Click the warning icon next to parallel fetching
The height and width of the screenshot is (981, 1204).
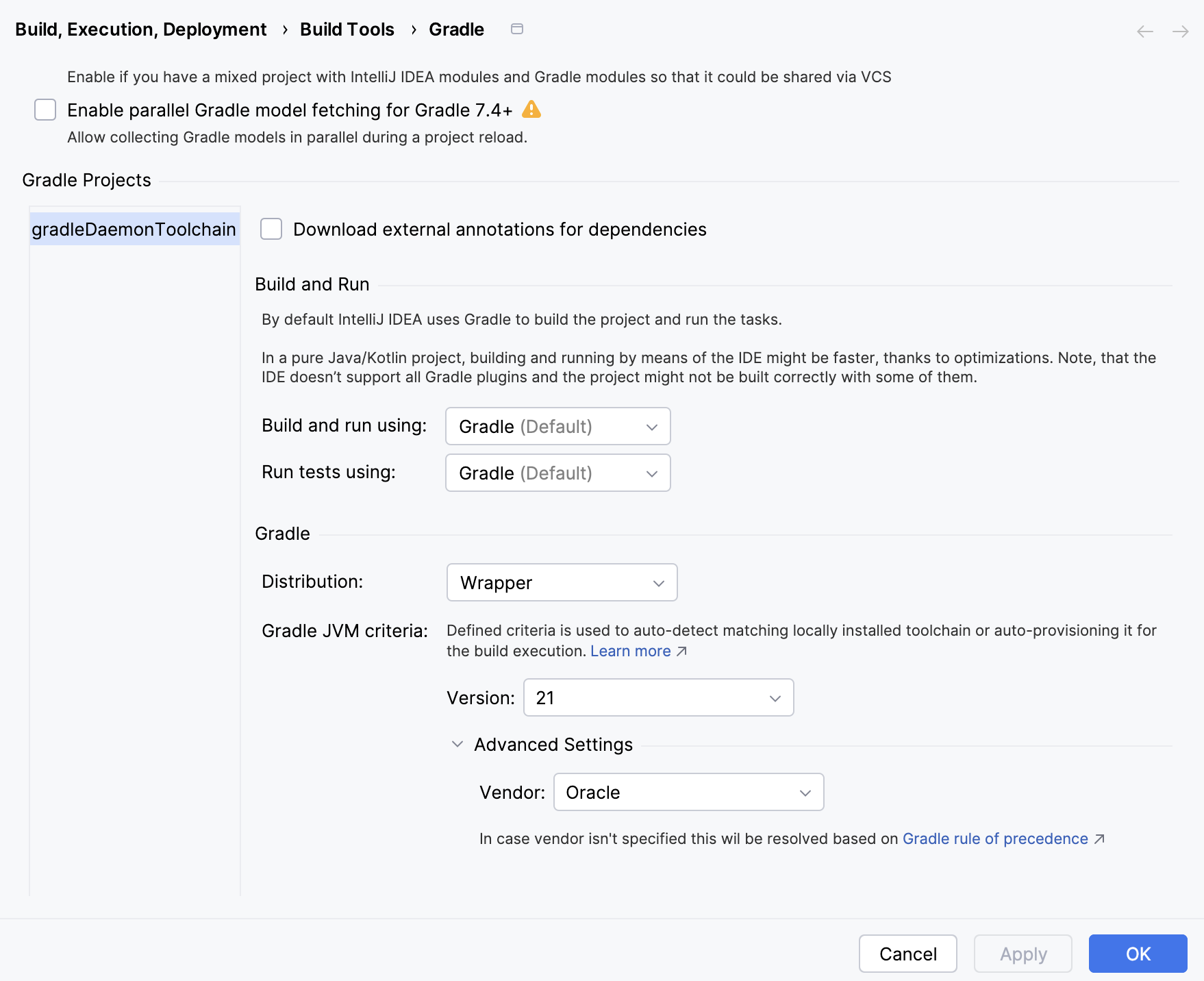pos(533,110)
